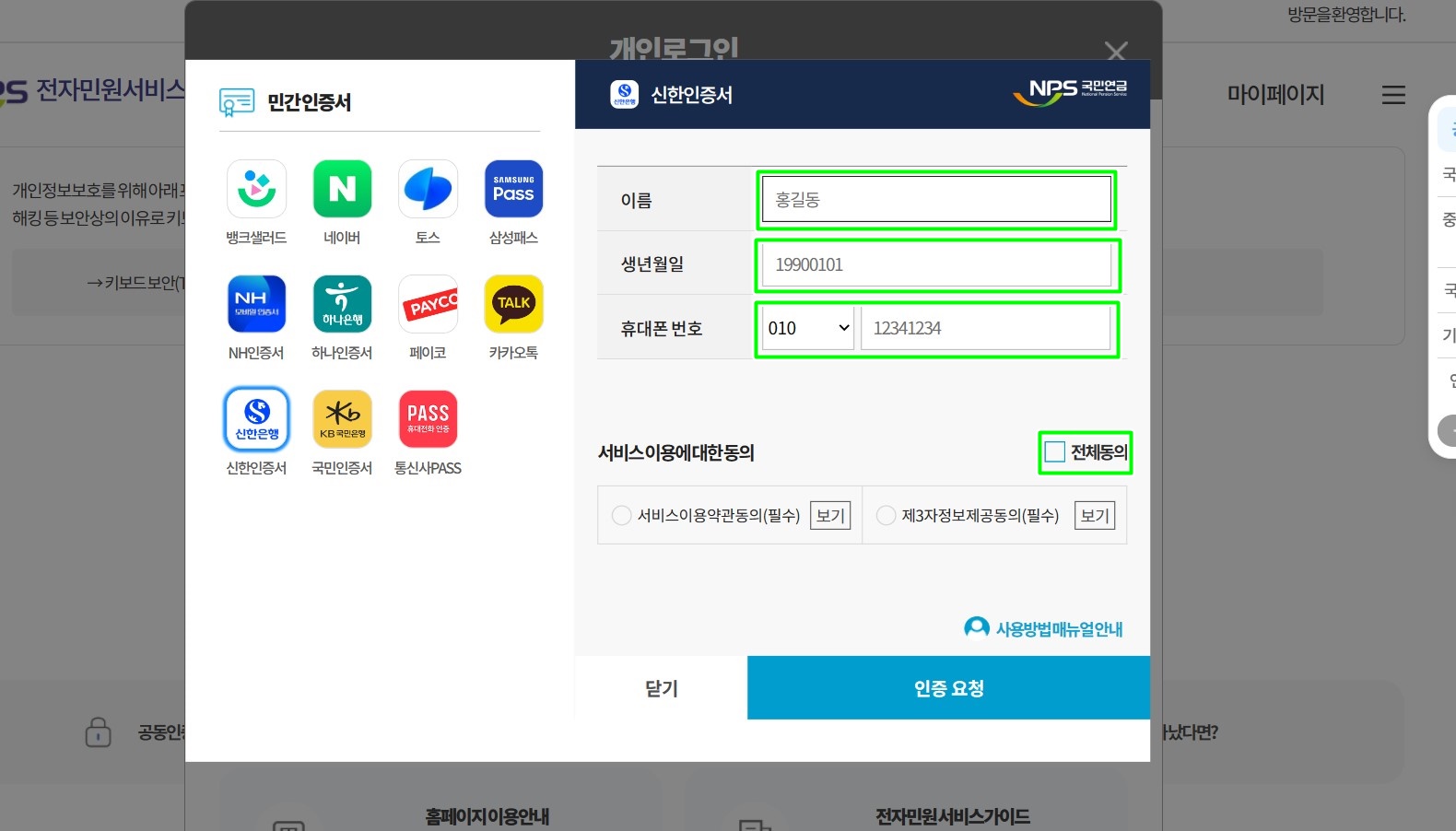View the 제3자정보제공 terms with 보기
The image size is (1456, 831).
coord(1095,516)
